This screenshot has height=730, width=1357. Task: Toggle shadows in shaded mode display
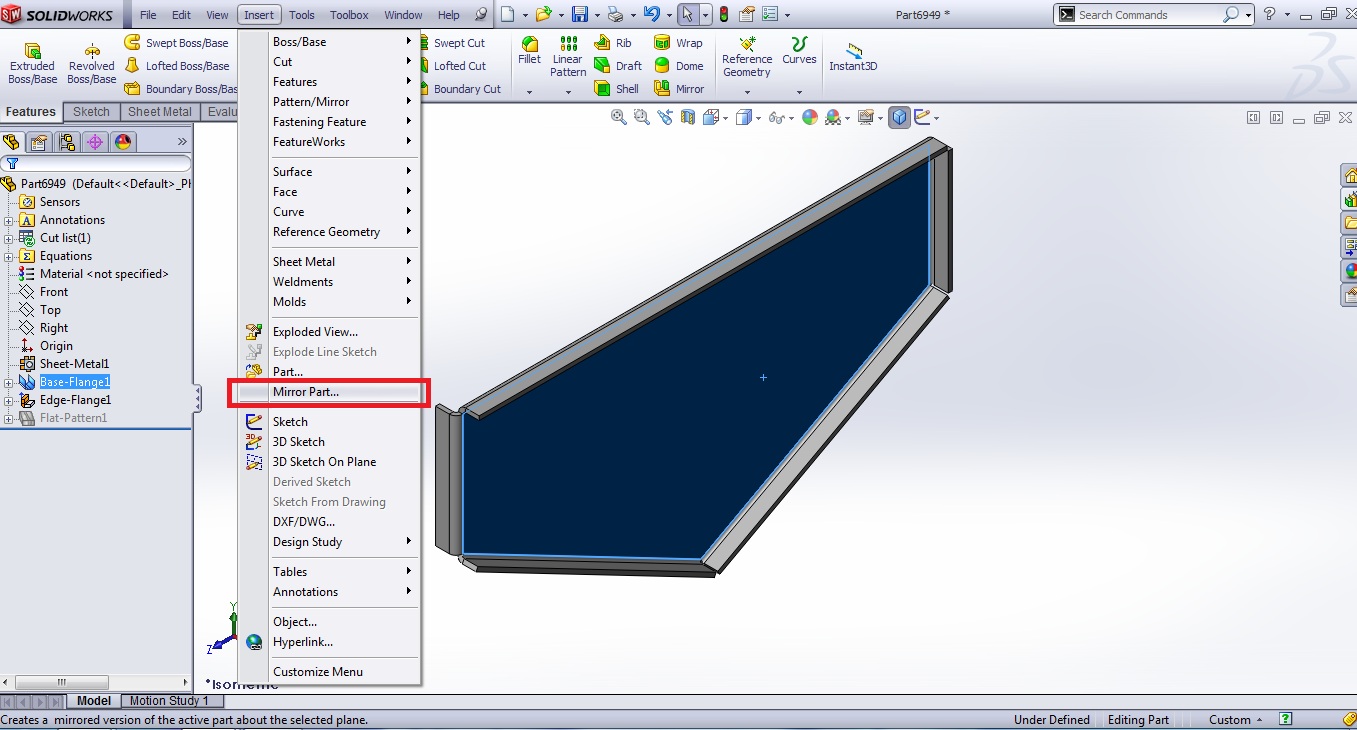(868, 117)
